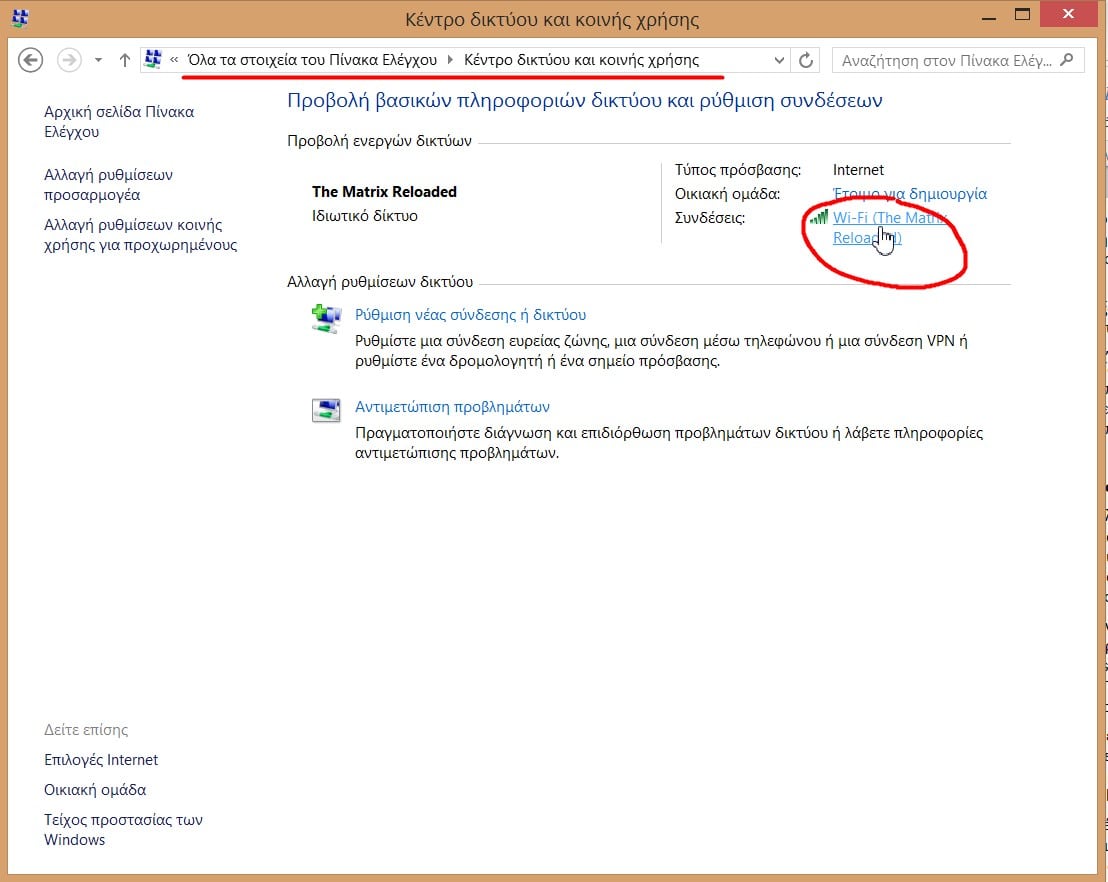The height and width of the screenshot is (882, 1108).
Task: Click the Ρύθμιση νέας σύνδεσης network setup icon
Action: pyautogui.click(x=326, y=319)
